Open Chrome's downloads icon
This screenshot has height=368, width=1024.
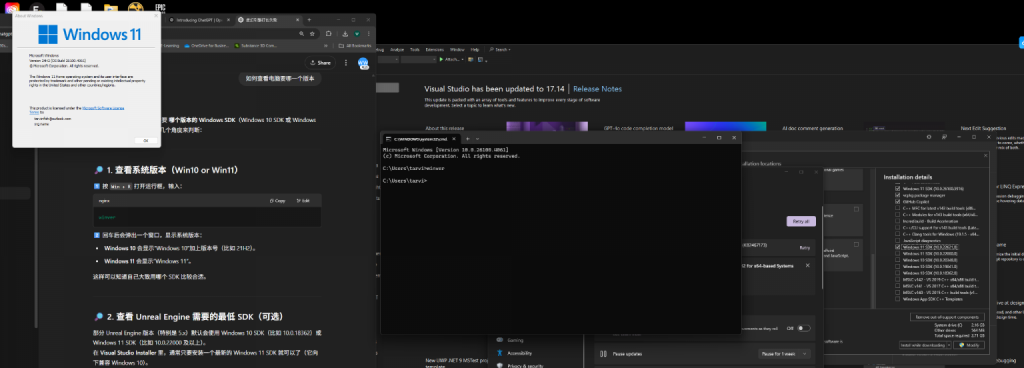pos(345,33)
